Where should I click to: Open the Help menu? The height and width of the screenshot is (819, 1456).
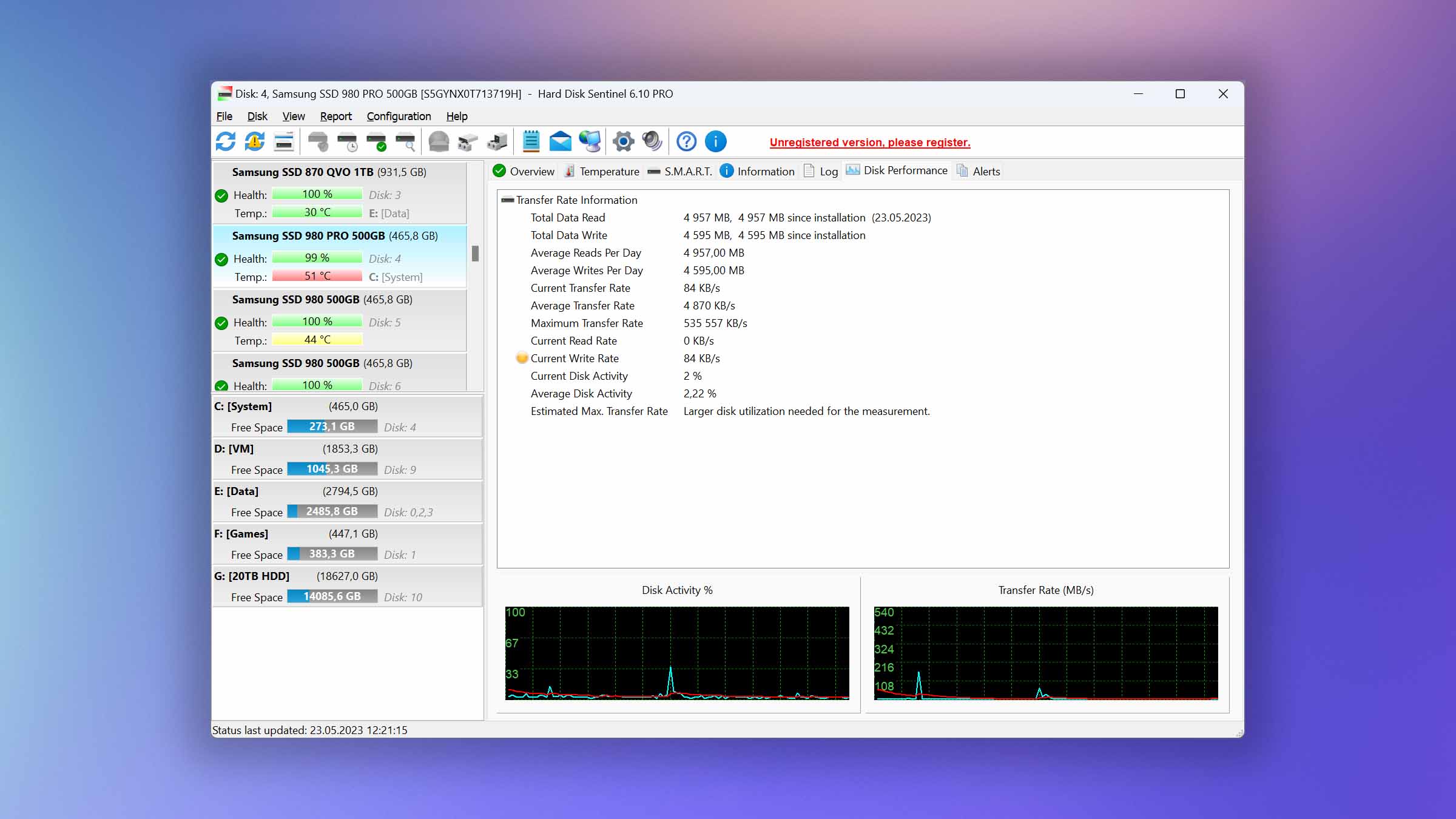point(457,116)
